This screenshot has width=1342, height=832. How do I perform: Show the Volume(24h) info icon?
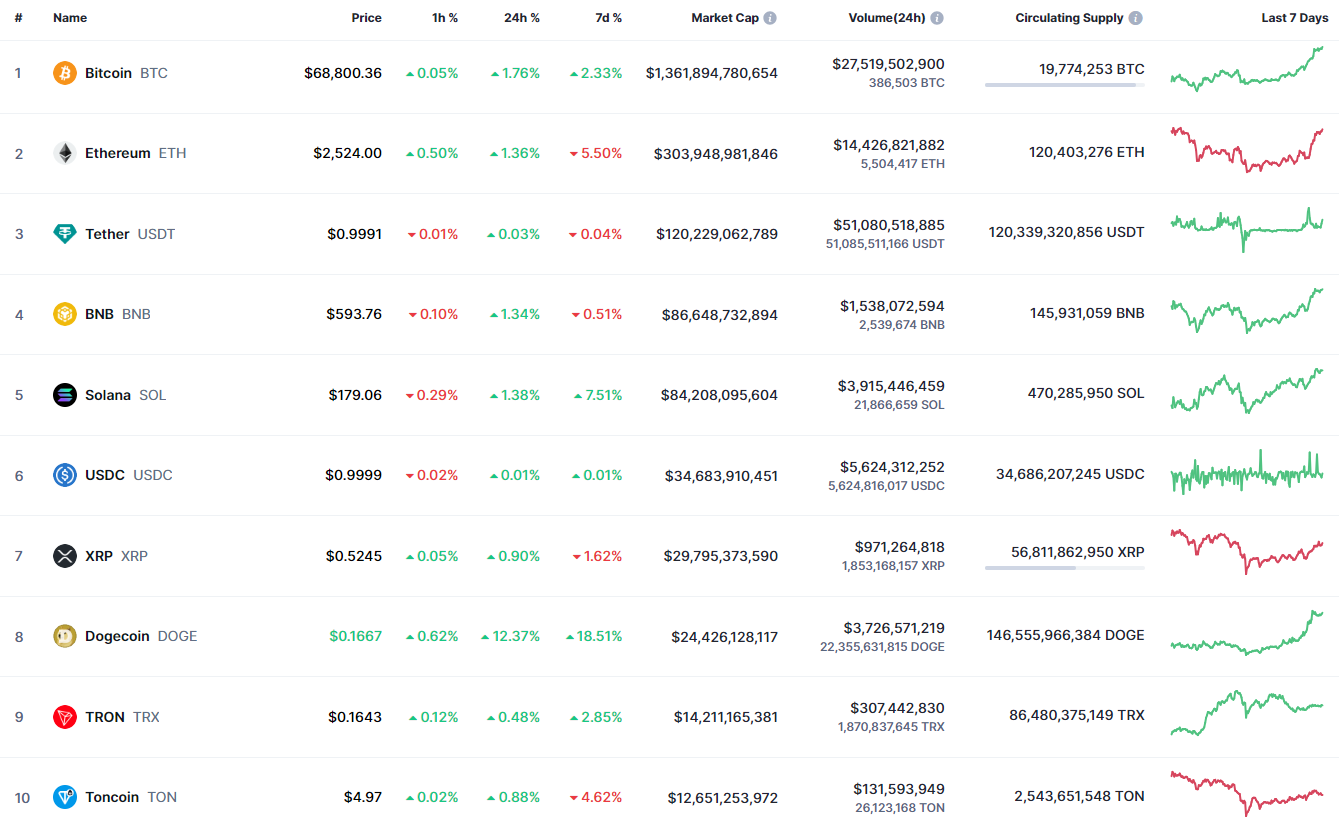(936, 18)
